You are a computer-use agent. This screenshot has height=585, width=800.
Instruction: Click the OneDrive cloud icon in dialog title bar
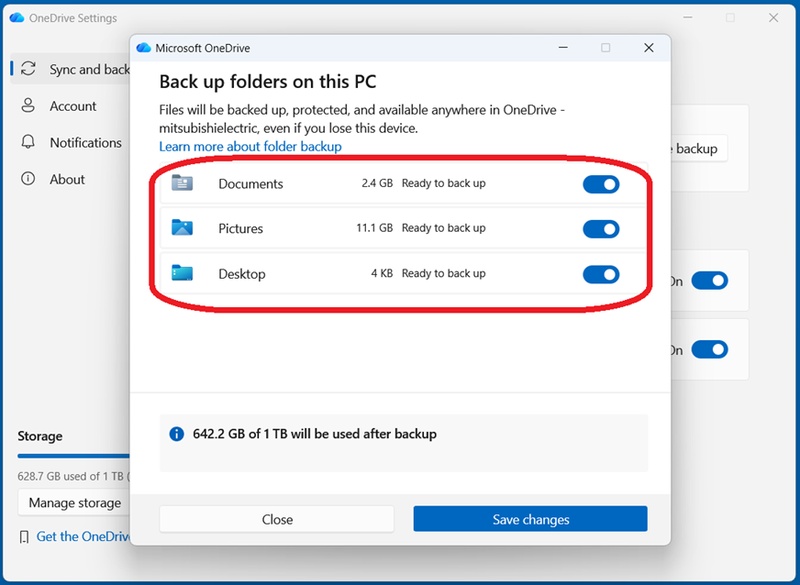click(144, 48)
